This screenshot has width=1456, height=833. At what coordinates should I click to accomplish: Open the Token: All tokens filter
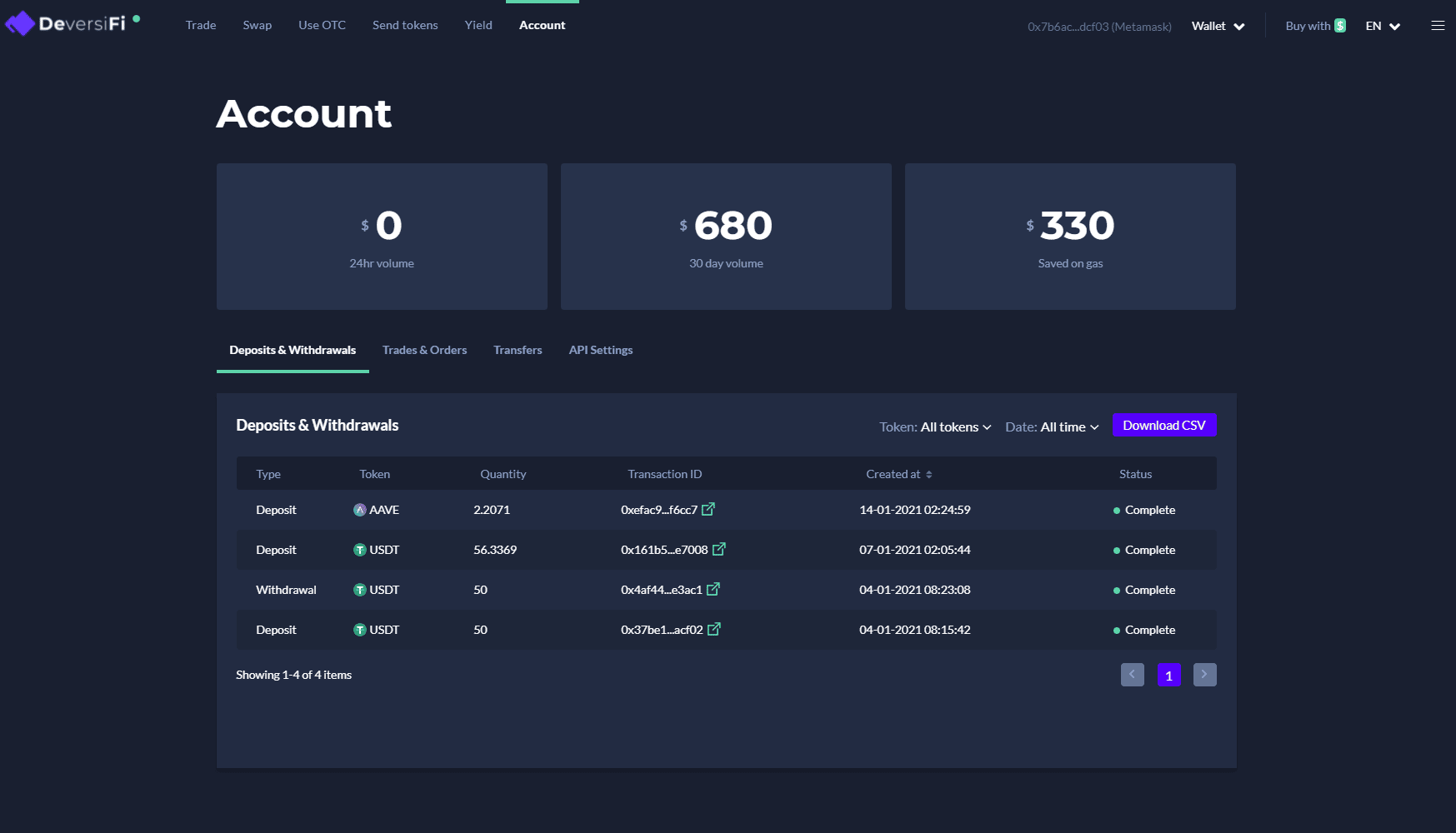(935, 426)
